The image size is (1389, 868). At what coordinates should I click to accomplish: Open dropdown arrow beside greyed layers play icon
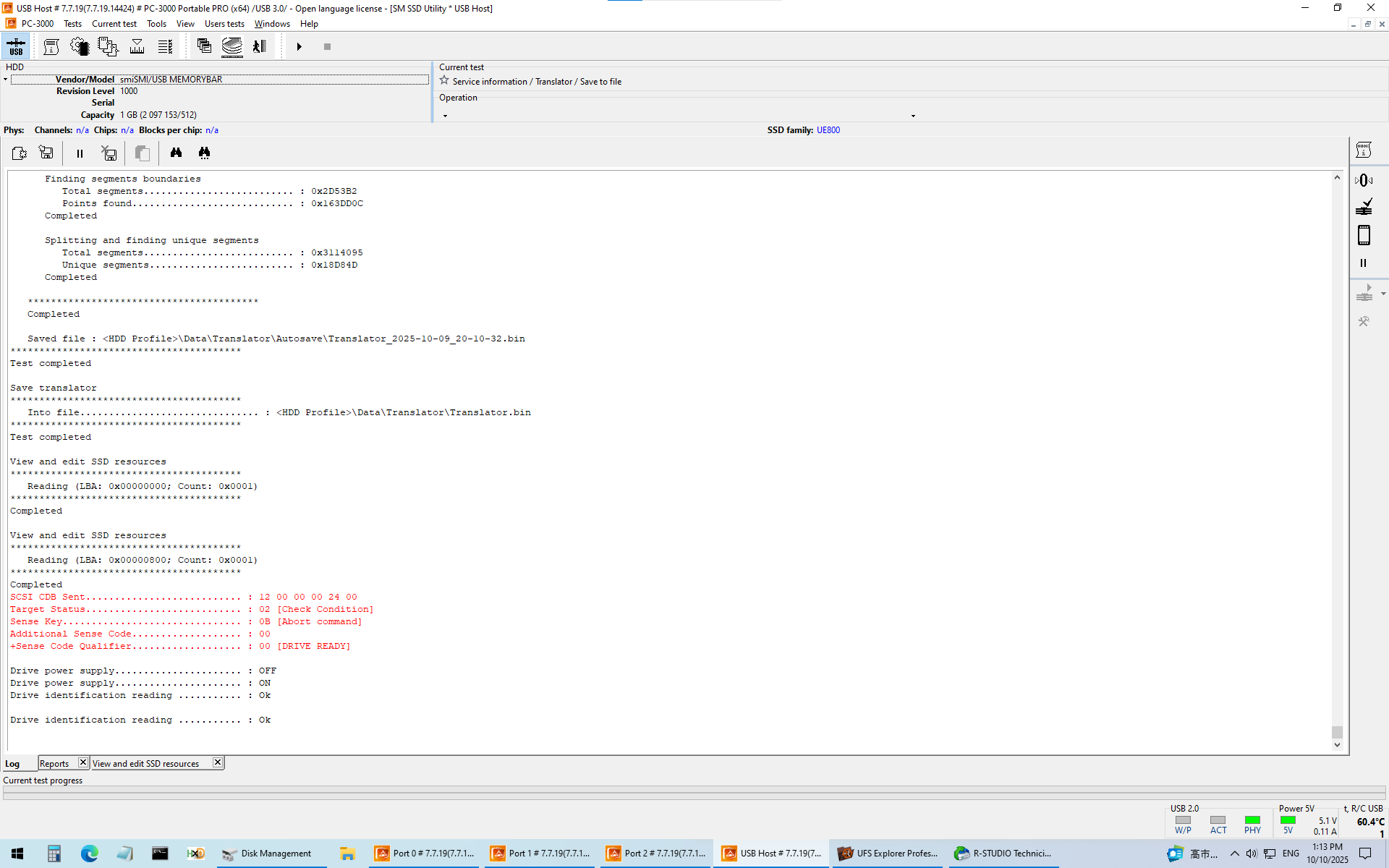(1383, 294)
